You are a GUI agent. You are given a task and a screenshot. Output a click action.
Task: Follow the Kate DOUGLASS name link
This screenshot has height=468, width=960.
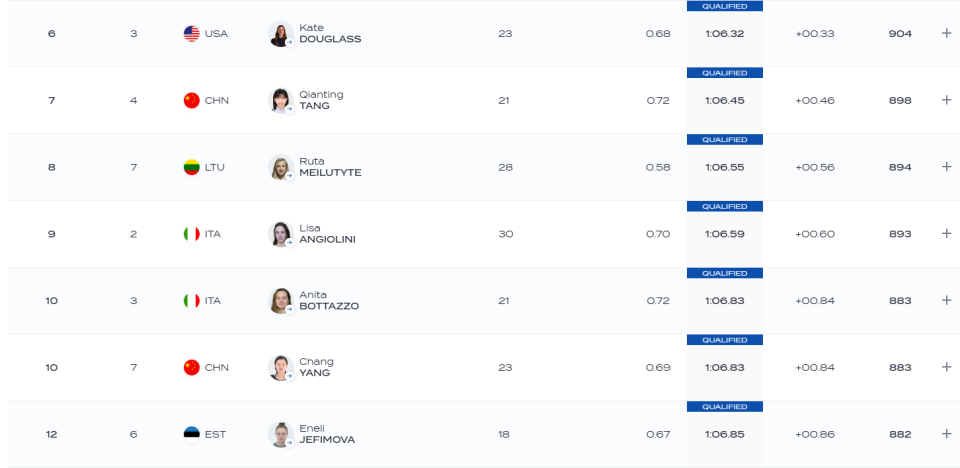tap(330, 34)
